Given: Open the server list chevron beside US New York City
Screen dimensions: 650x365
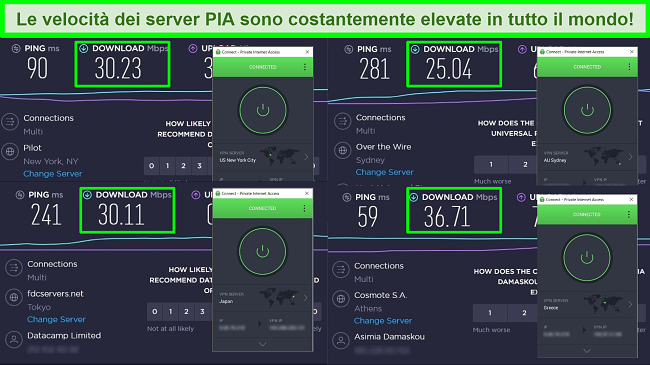Looking at the screenshot, I should pos(306,157).
